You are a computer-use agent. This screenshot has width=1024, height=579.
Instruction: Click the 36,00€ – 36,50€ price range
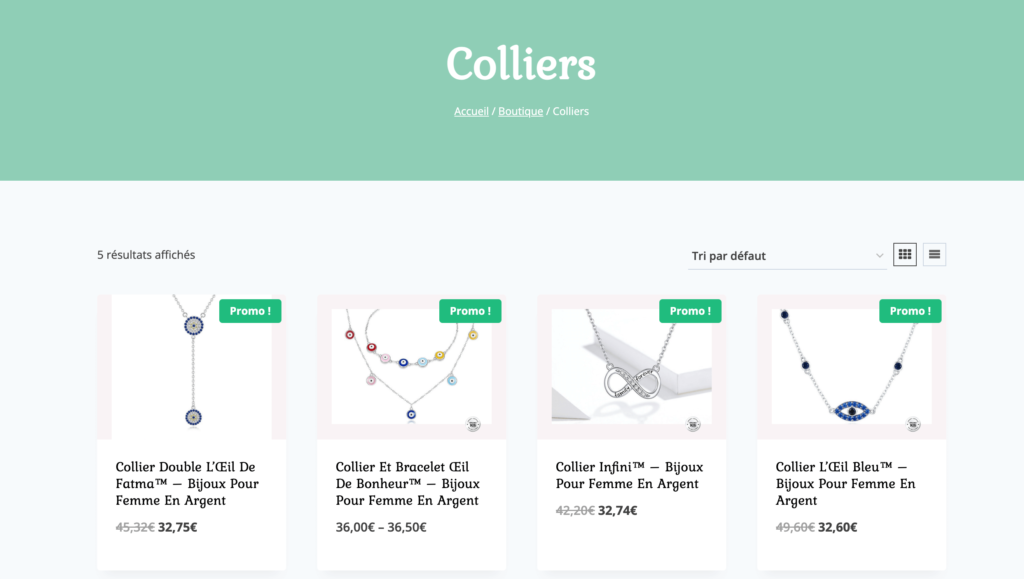(x=381, y=527)
